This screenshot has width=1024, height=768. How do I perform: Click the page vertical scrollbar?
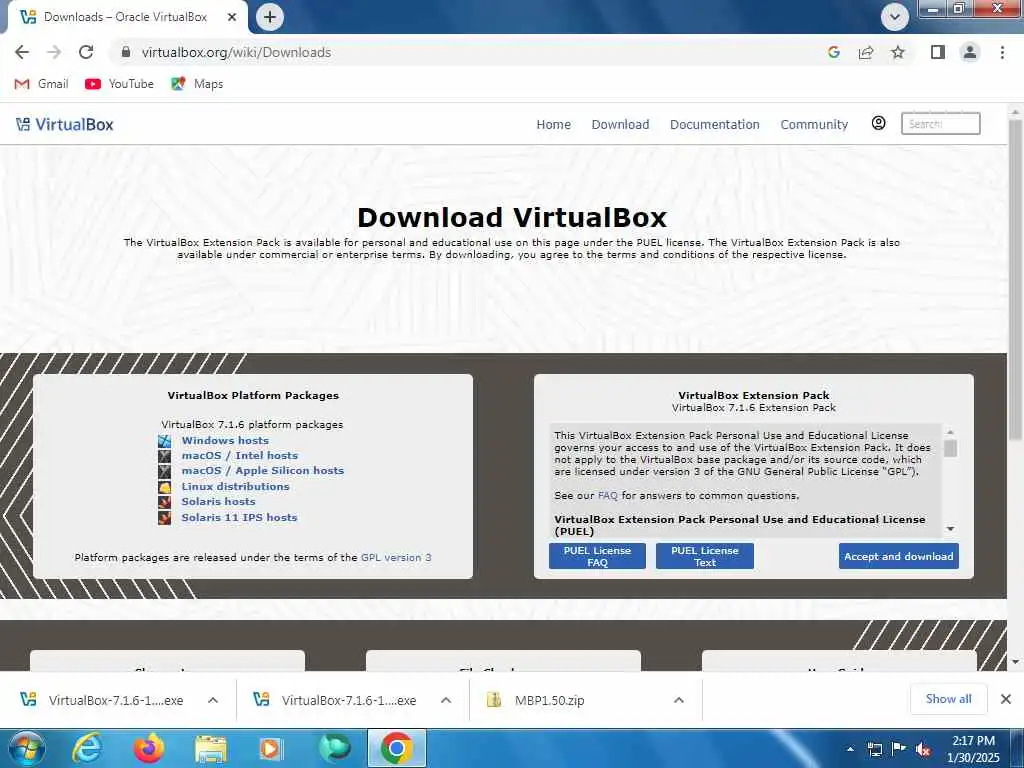click(1015, 281)
